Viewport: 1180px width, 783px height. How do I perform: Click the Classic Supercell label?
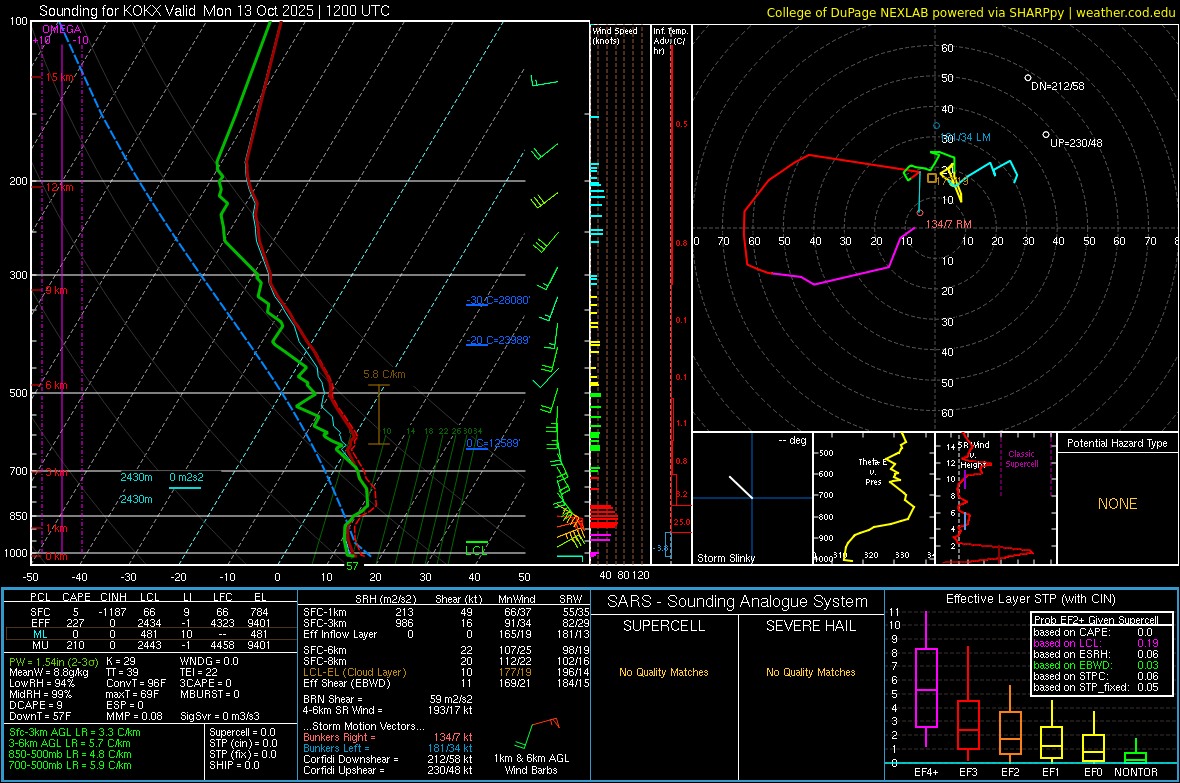[1021, 459]
